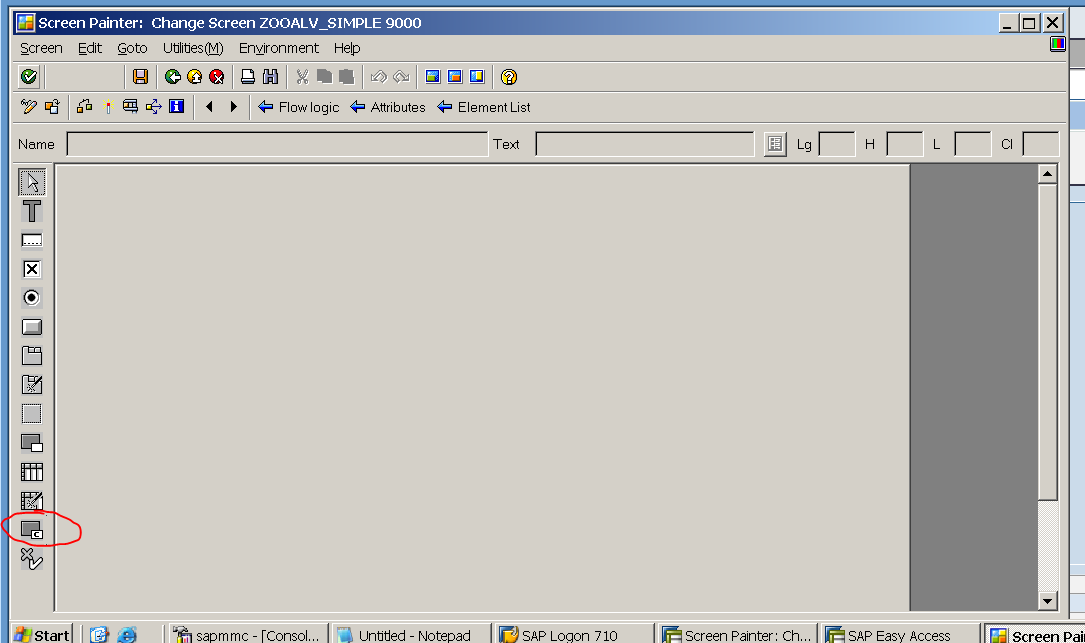The image size is (1085, 643).
Task: Open the Environment menu
Action: 278,47
